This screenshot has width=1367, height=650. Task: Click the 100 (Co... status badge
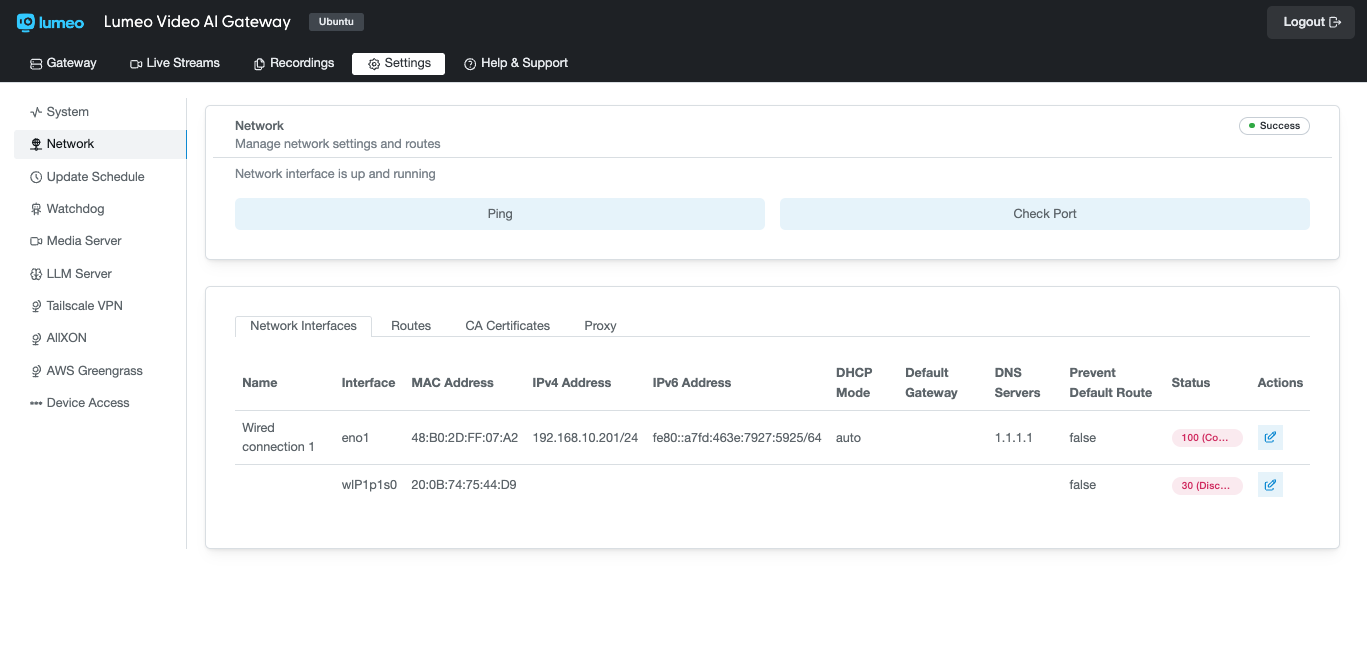(1207, 438)
